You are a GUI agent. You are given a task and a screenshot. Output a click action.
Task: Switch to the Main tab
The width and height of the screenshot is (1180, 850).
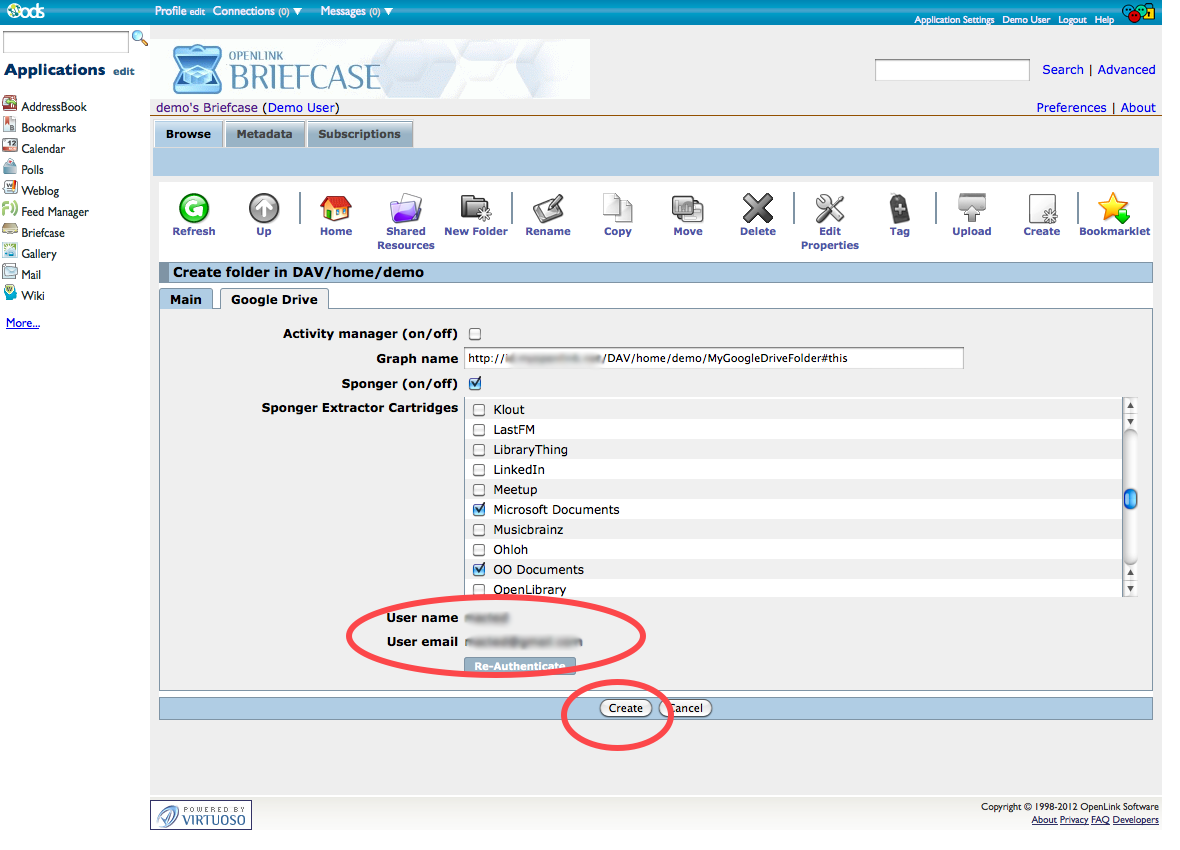(x=186, y=299)
